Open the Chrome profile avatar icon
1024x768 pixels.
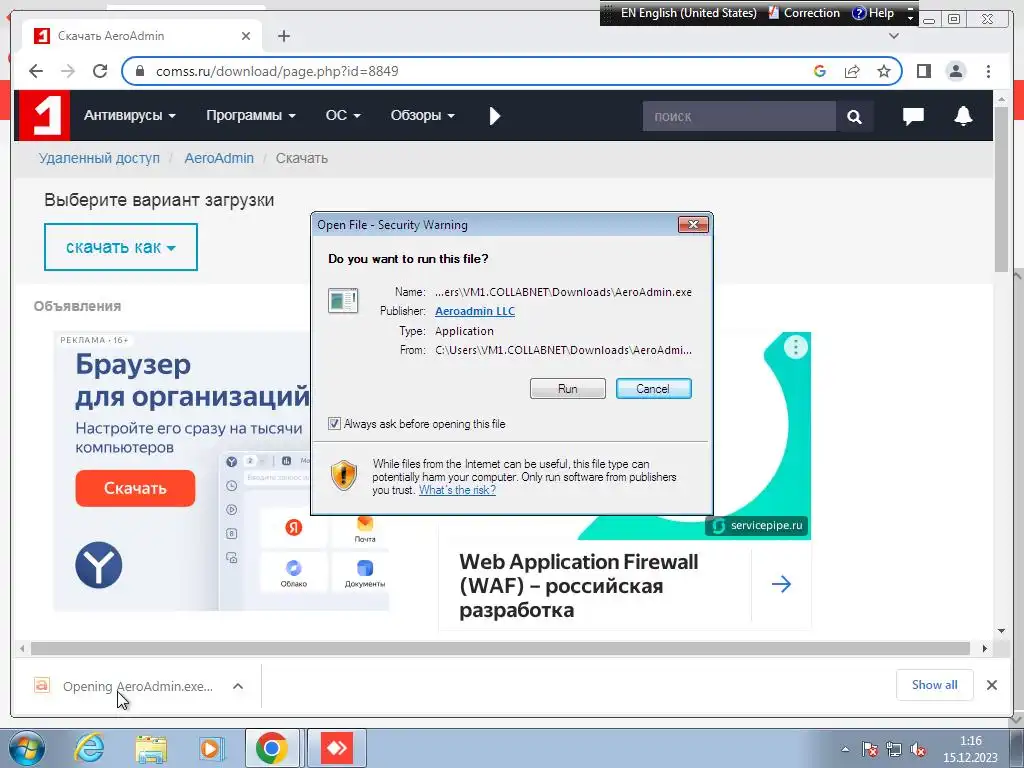click(956, 71)
